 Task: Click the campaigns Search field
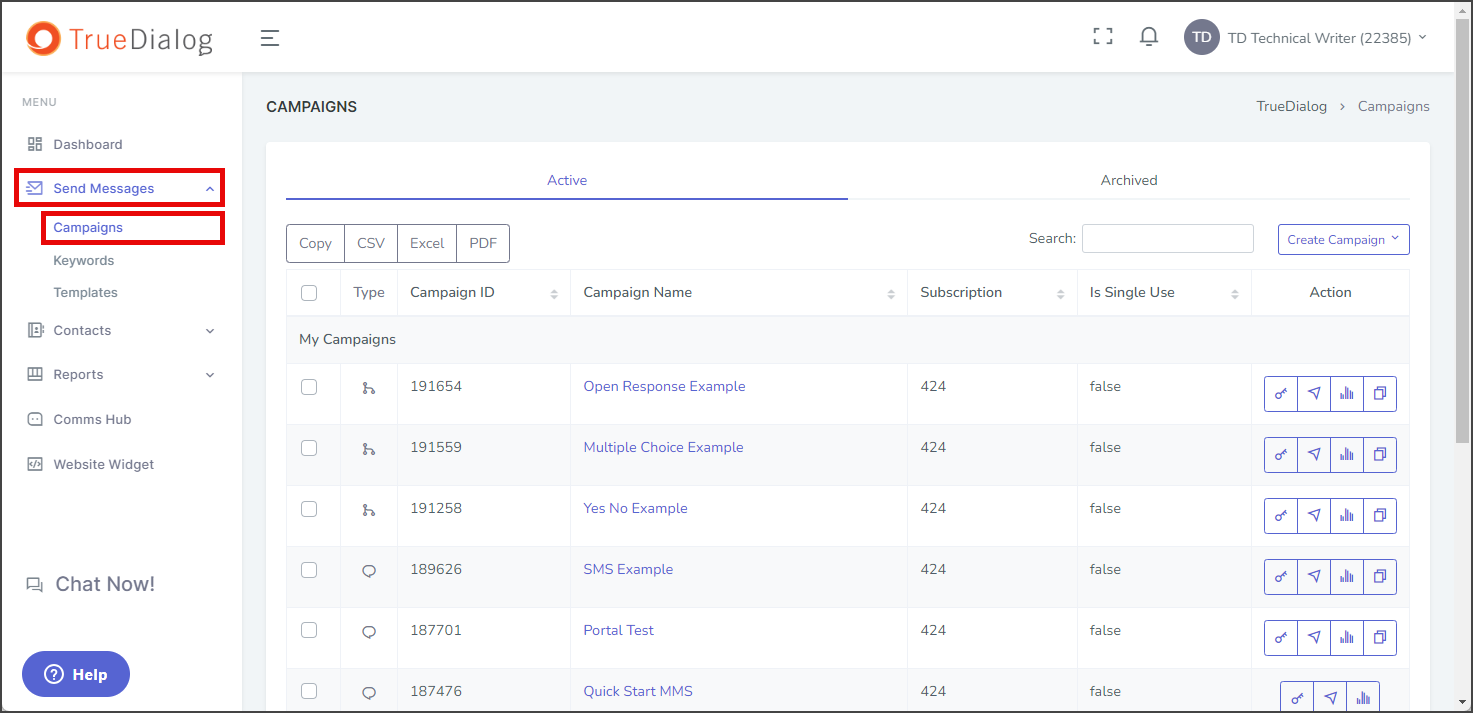pos(1167,238)
